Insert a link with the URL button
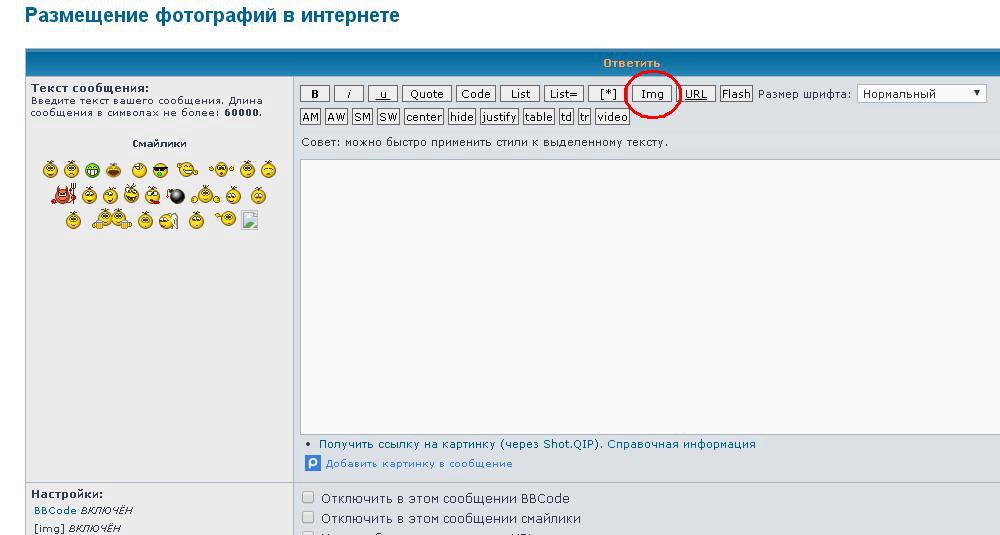 (x=696, y=94)
